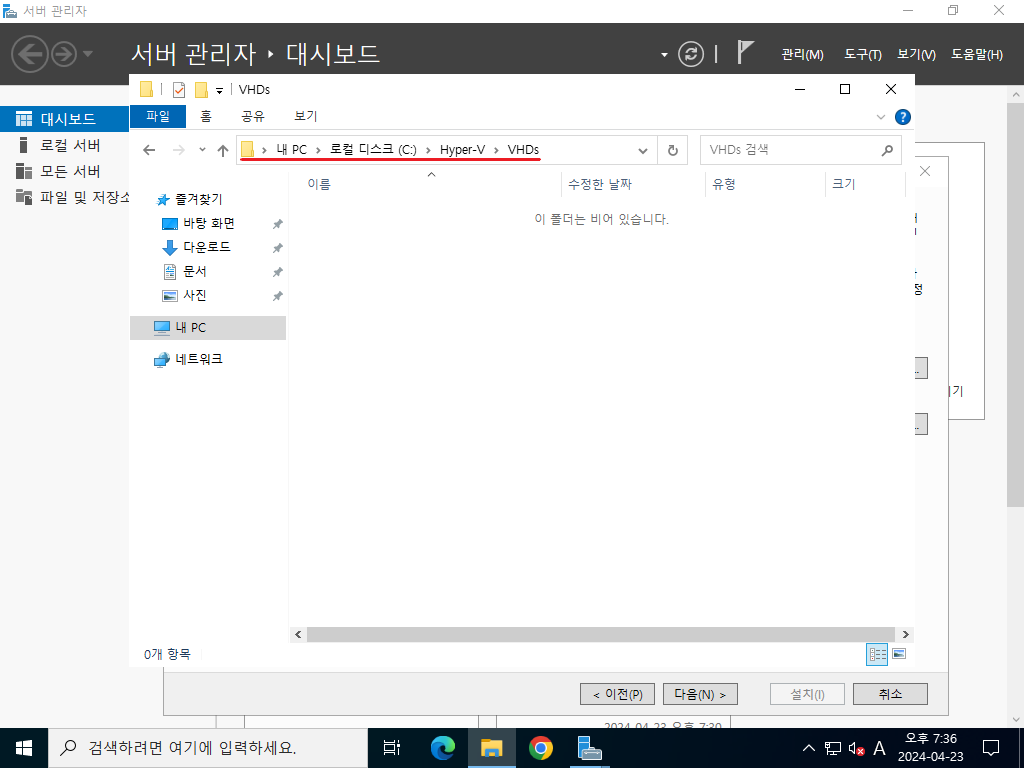This screenshot has height=768, width=1024.
Task: Open the Customize Quick Access Toolbar dropdown
Action: [219, 91]
